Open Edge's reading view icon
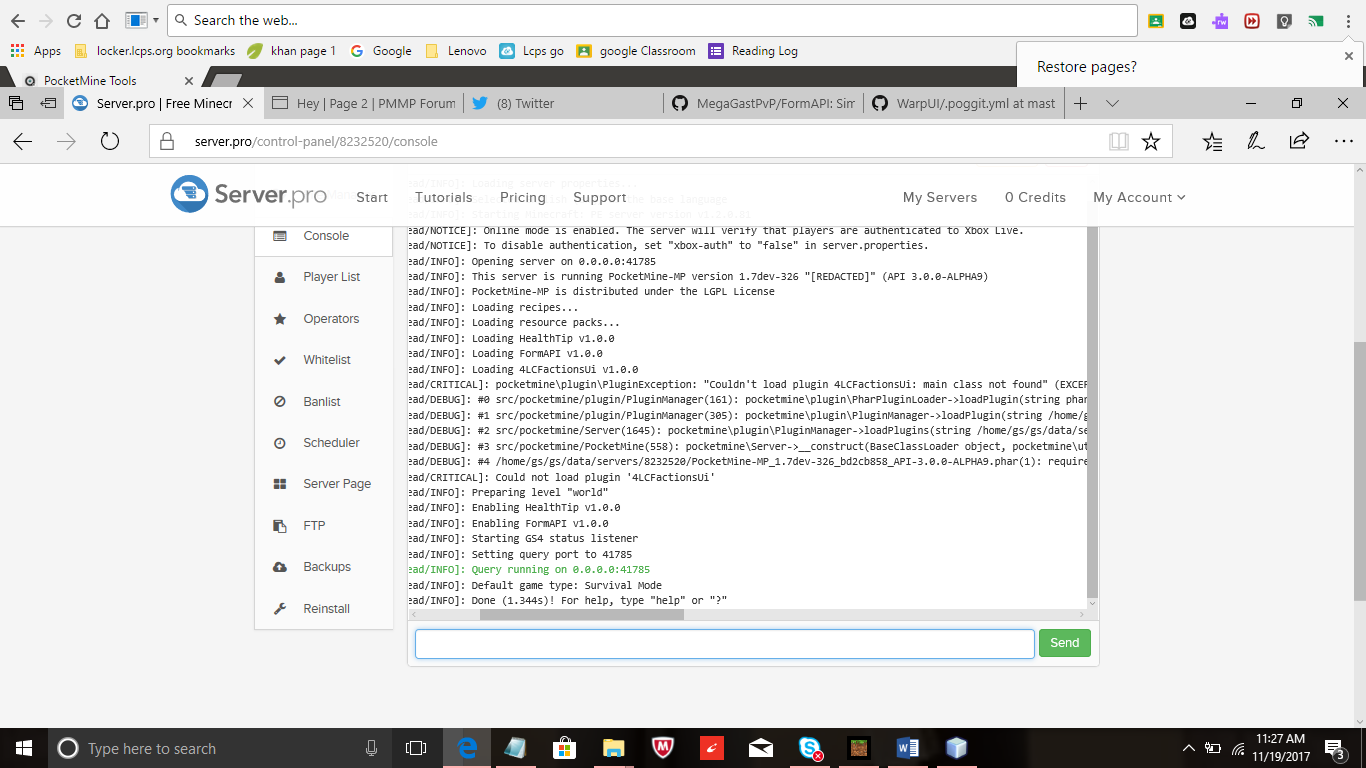This screenshot has width=1366, height=768. [x=1119, y=142]
